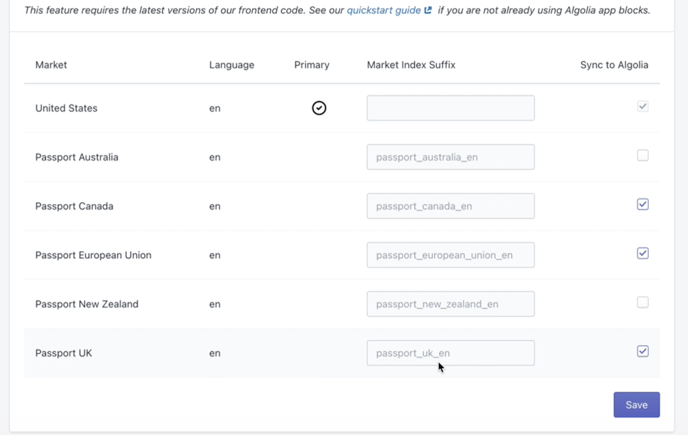Click into the passport_uk_en suffix field

pyautogui.click(x=450, y=353)
